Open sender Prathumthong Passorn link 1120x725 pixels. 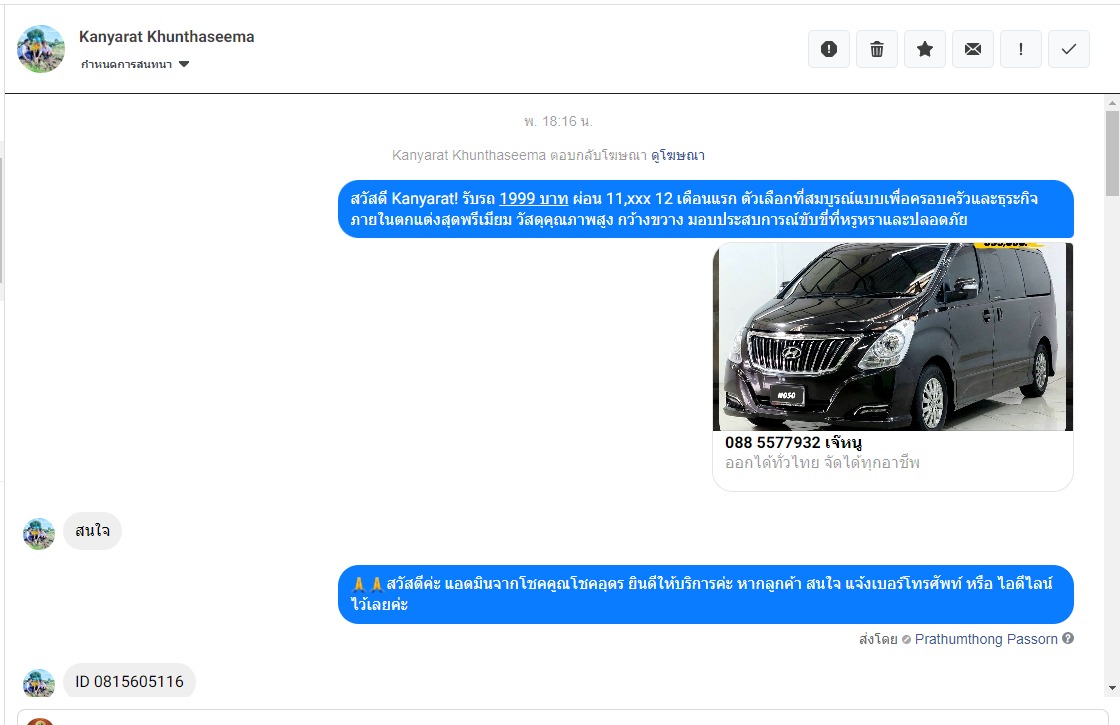(x=986, y=639)
